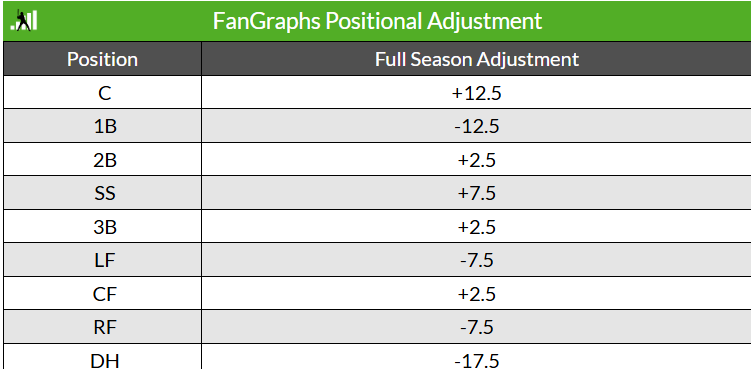Viewport: 751px width, 369px height.
Task: Select the 3B position cell
Action: pos(102,227)
